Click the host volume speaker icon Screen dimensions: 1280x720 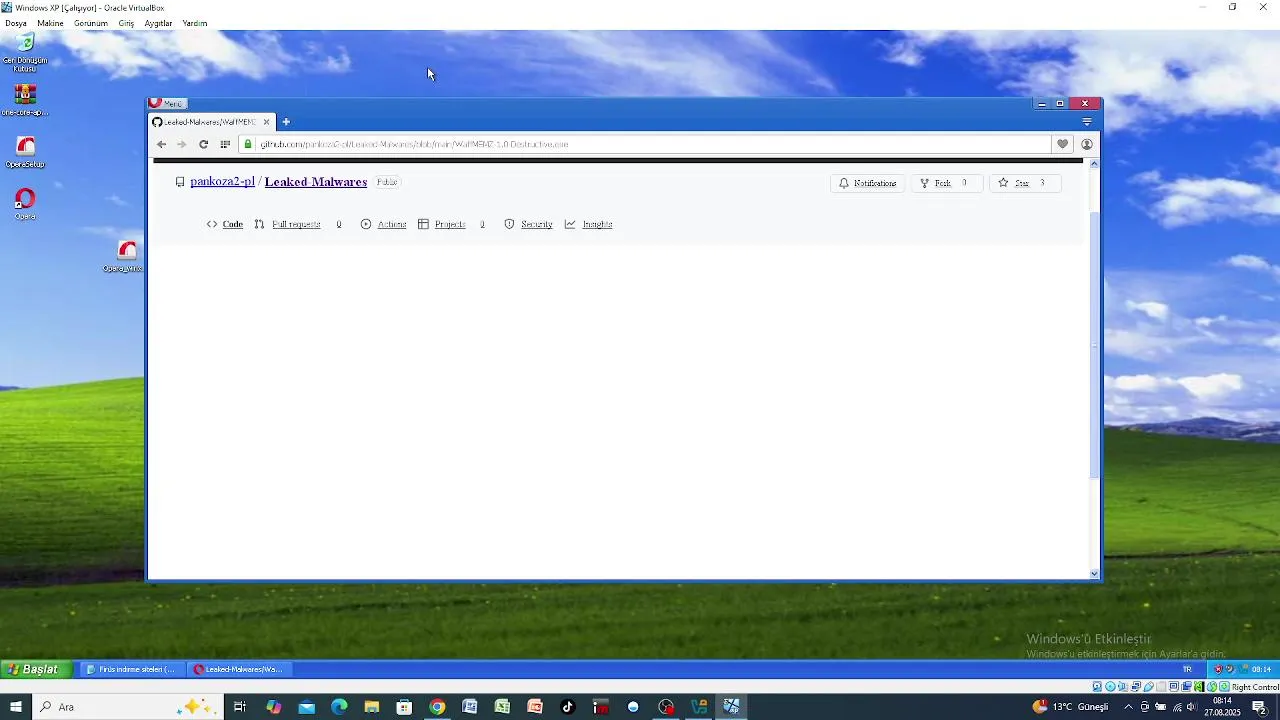point(1191,707)
